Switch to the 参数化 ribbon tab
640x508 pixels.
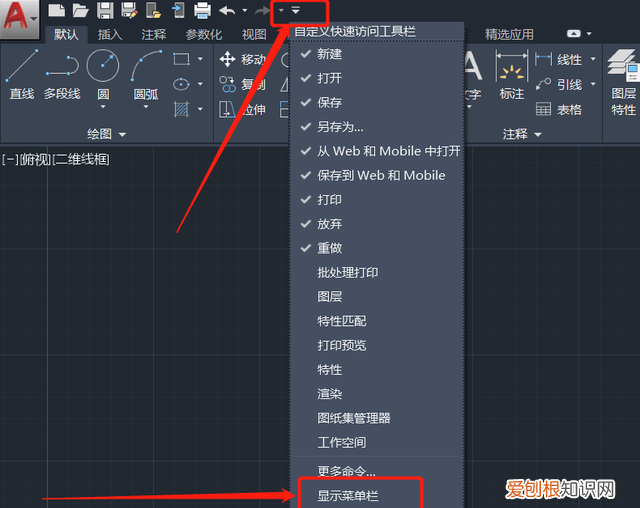tap(204, 34)
